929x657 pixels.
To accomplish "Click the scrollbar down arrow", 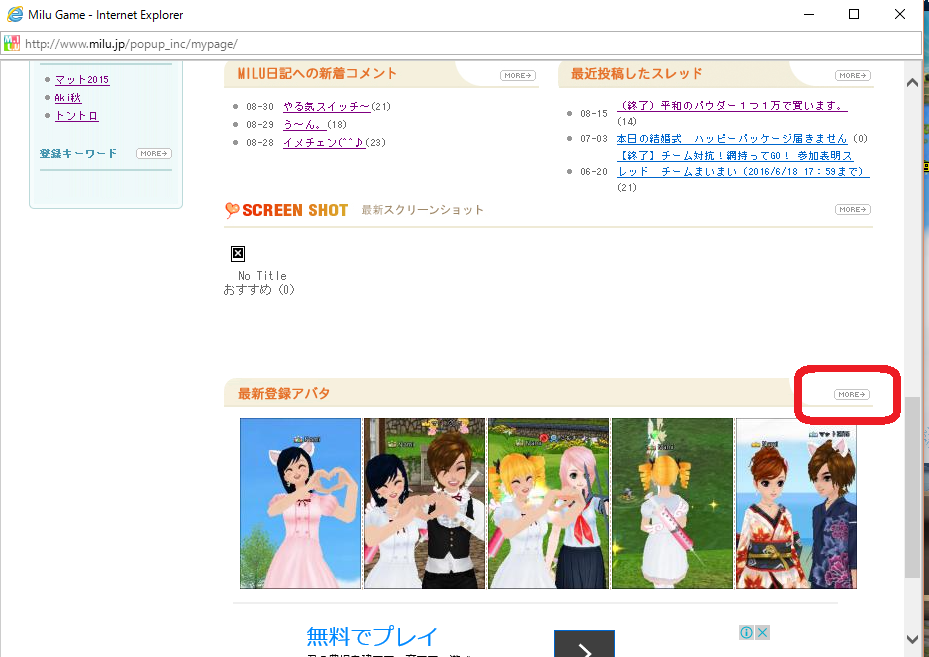I will point(912,639).
